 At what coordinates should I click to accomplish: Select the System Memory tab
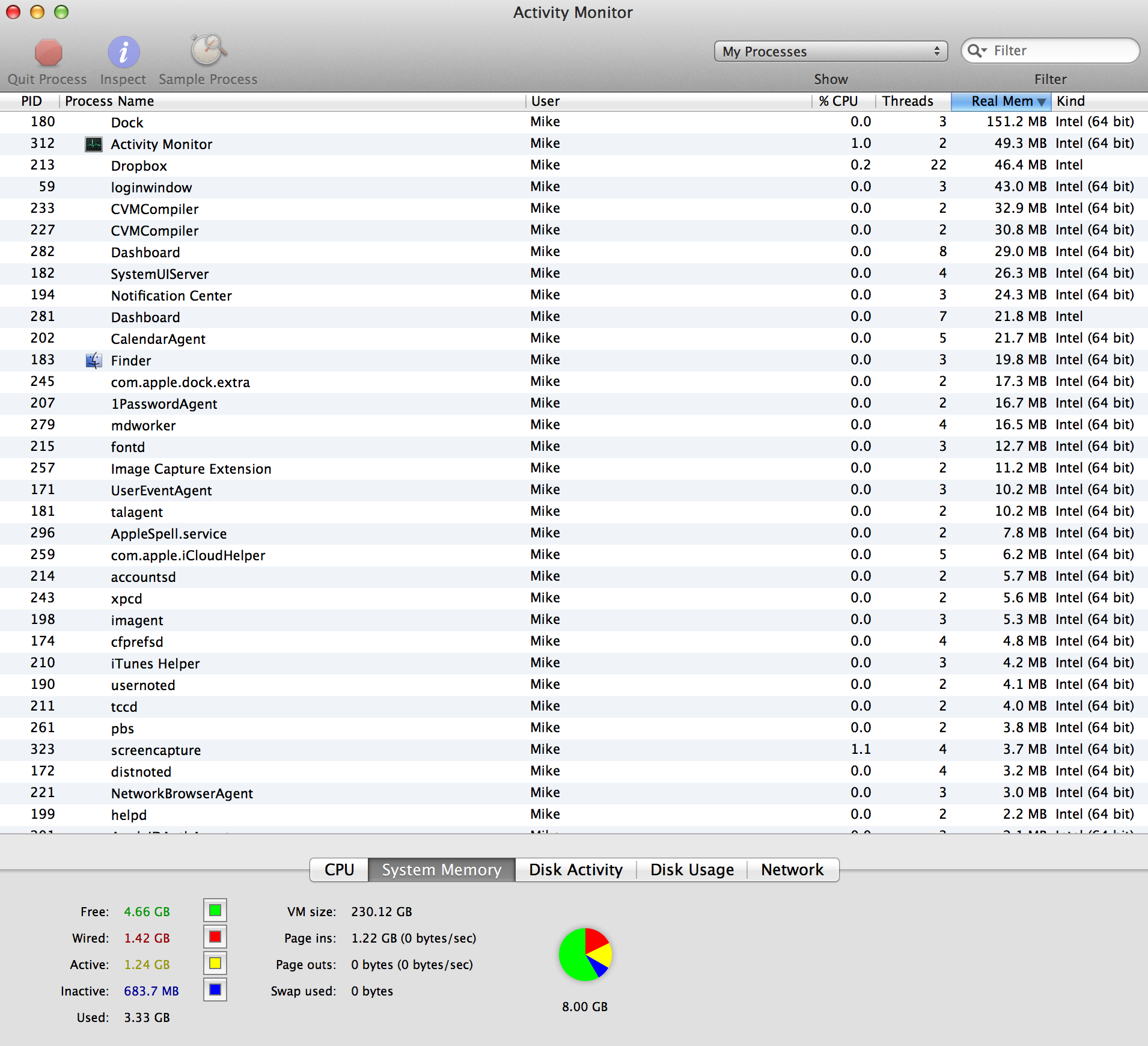(442, 870)
